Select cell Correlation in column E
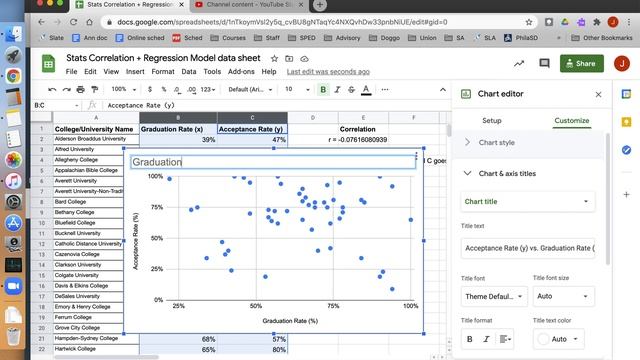This screenshot has width=640, height=360. [363, 129]
